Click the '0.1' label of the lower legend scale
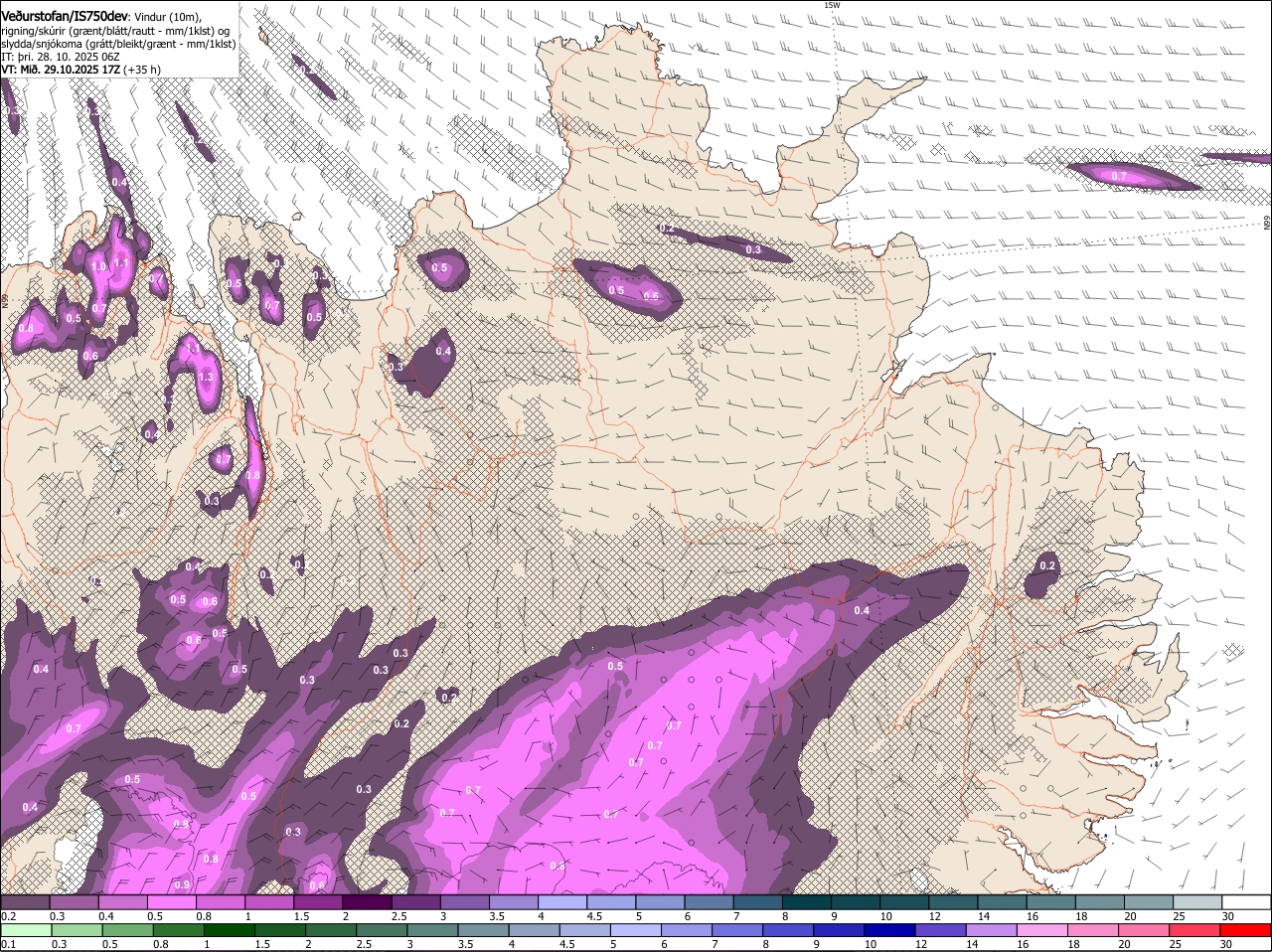Screen dimensions: 1272x952 (x=8, y=944)
